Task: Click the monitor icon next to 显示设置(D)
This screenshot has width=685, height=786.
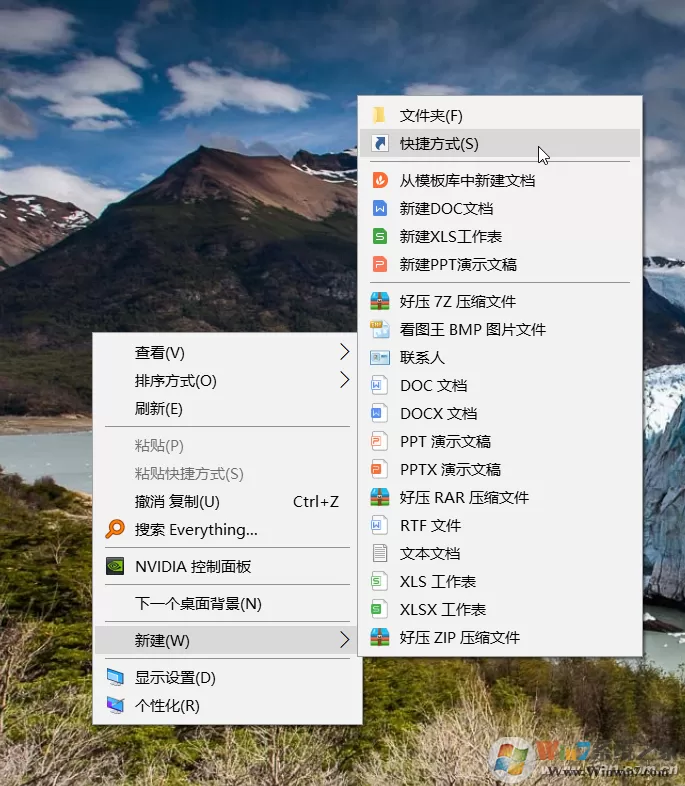Action: pyautogui.click(x=115, y=677)
